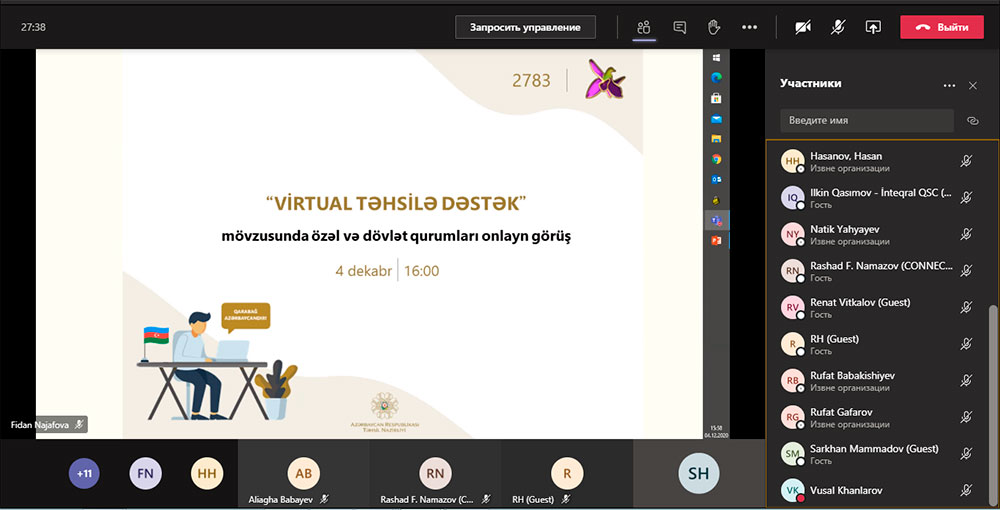Open more actions menu in top toolbar
The height and width of the screenshot is (510, 1000).
(x=749, y=27)
